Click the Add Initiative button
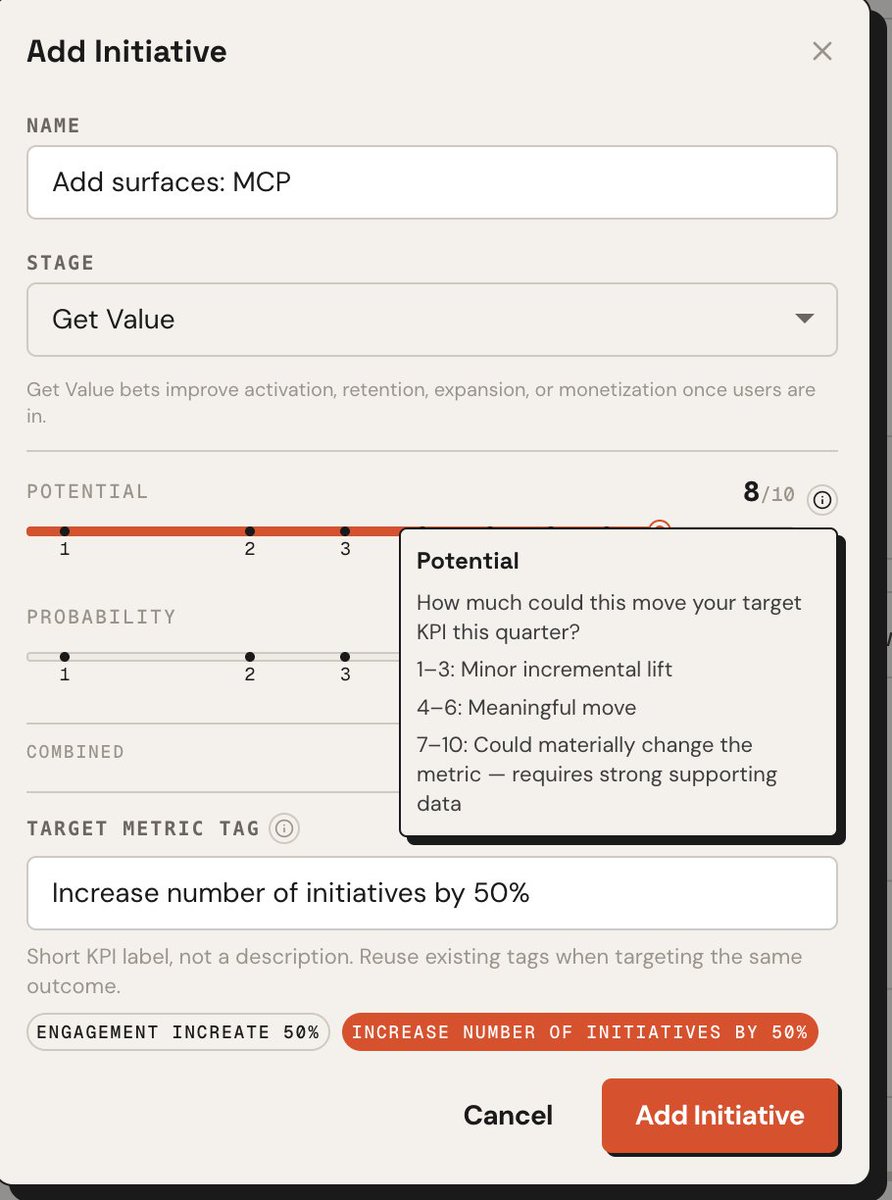The image size is (892, 1200). coord(719,1115)
